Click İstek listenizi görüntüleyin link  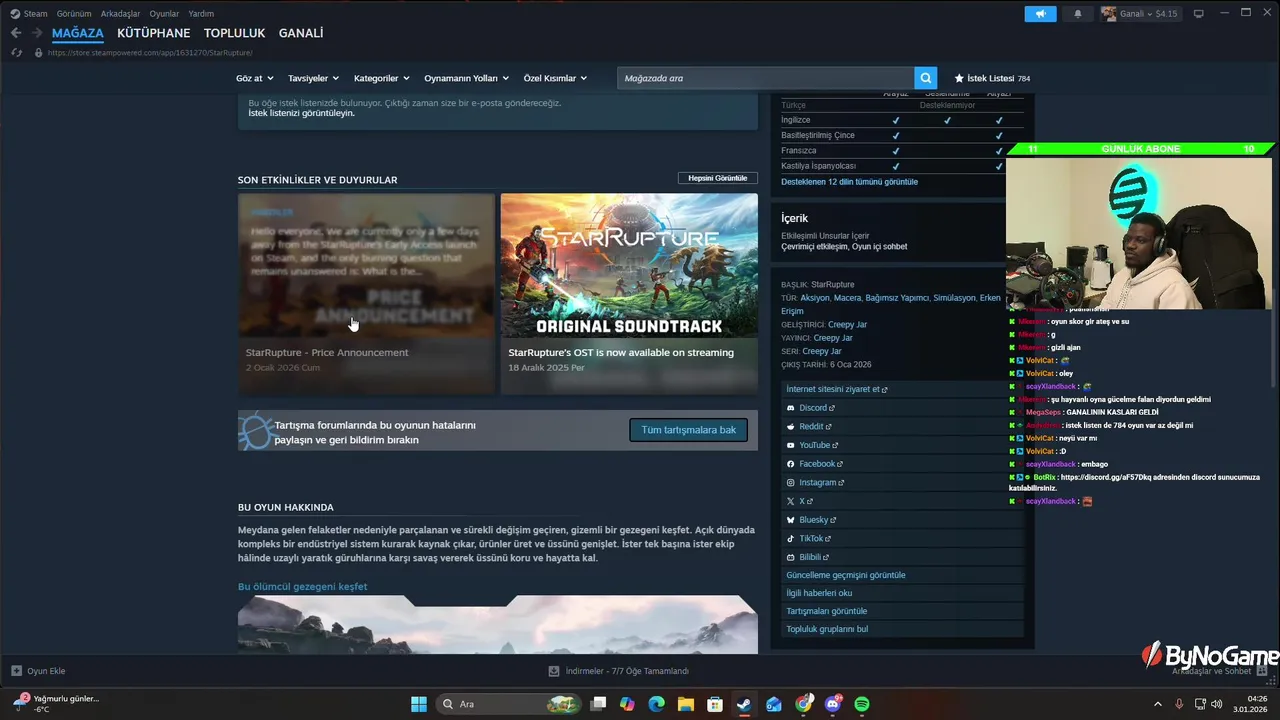[301, 113]
